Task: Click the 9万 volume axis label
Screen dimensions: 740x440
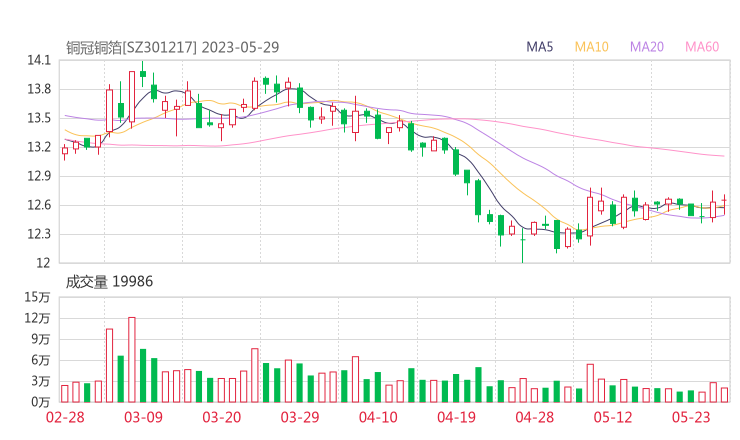Action: point(41,339)
